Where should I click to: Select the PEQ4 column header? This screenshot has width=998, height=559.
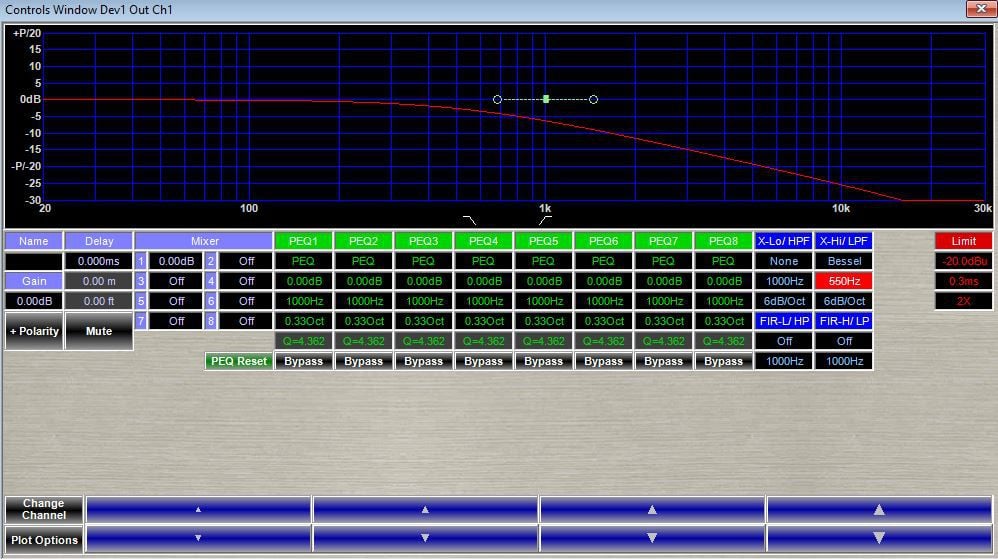pyautogui.click(x=483, y=241)
